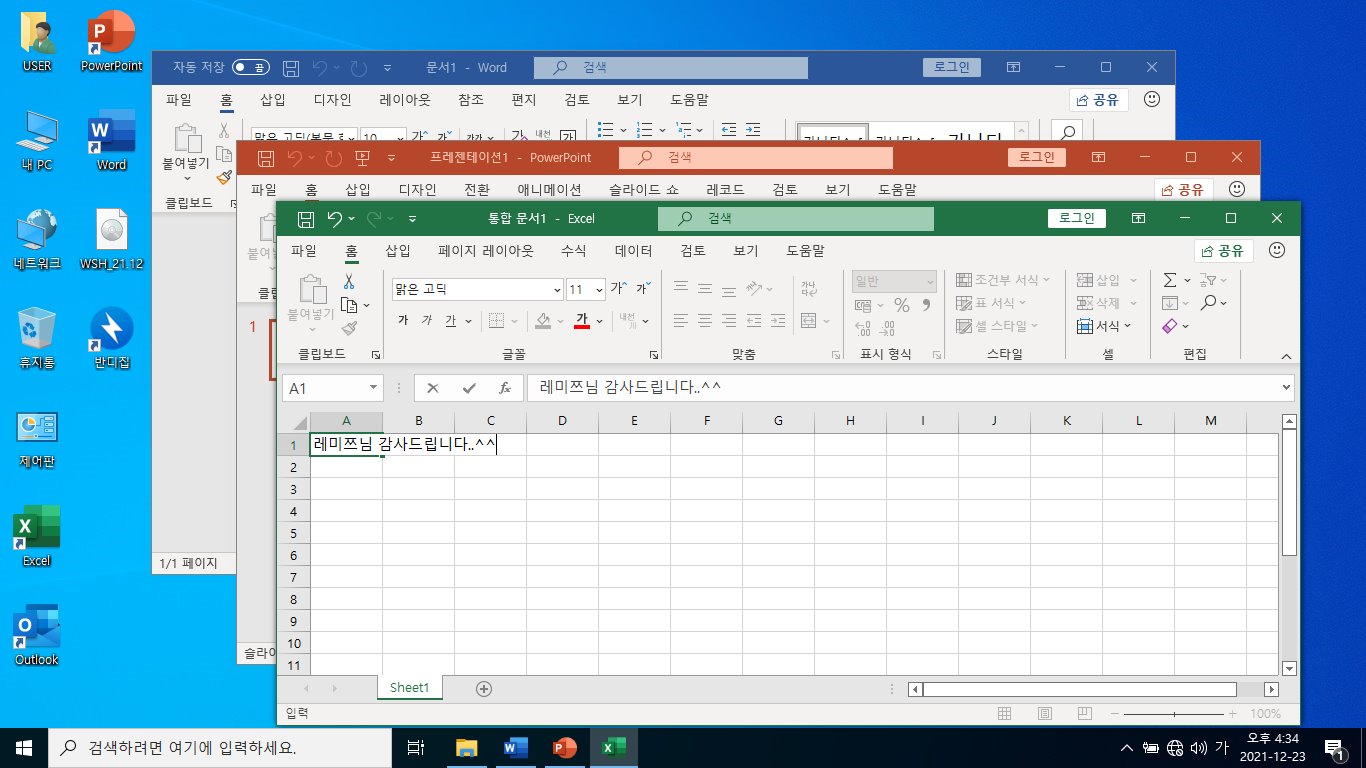Viewport: 1366px width, 768px height.
Task: Customize Excel's quick access toolbar dropdown
Action: 412,218
